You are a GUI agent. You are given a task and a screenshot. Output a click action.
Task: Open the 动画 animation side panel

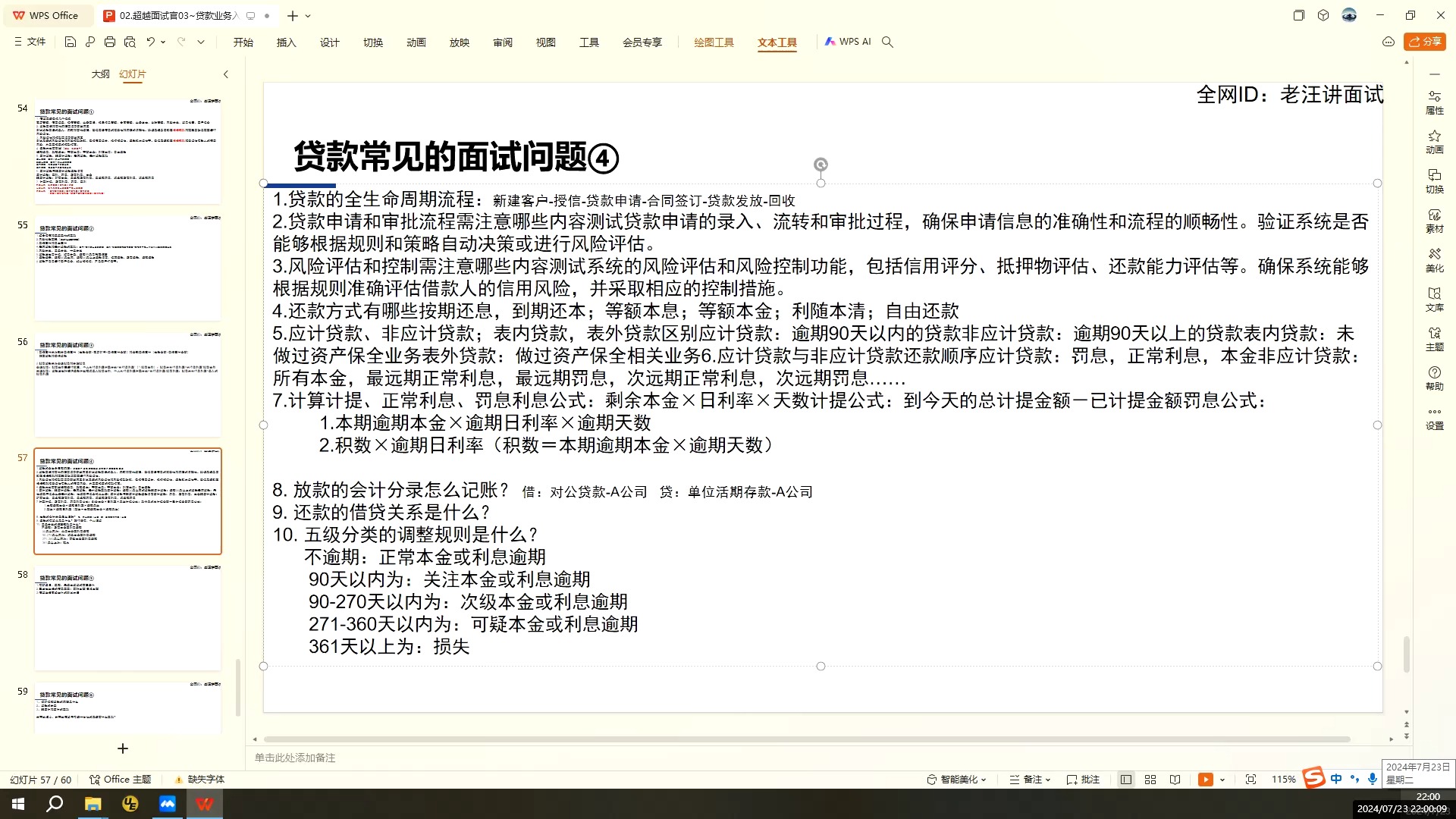click(1435, 142)
